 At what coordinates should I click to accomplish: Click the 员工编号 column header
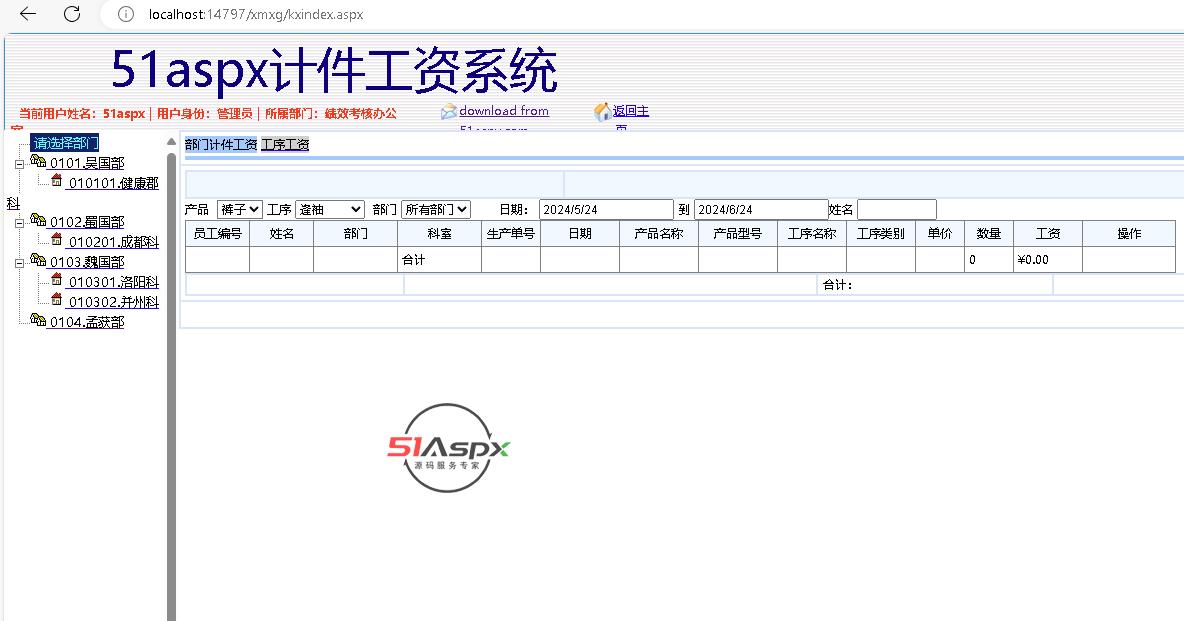217,233
